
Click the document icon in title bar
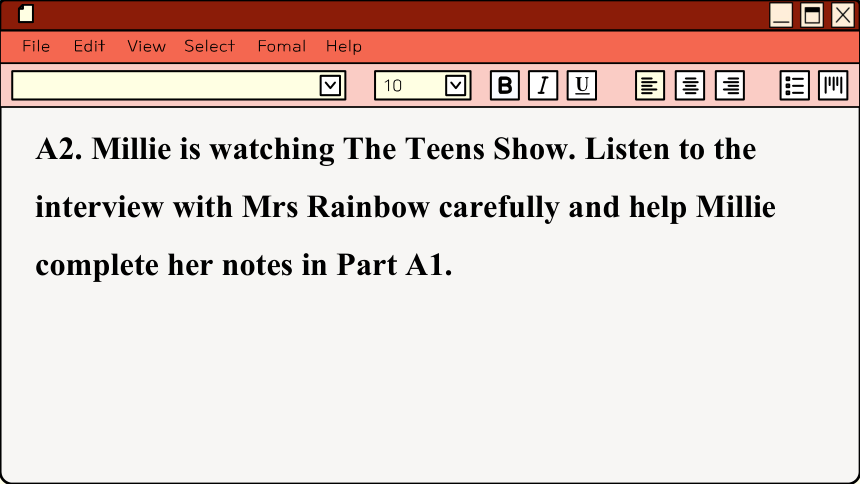coord(26,14)
